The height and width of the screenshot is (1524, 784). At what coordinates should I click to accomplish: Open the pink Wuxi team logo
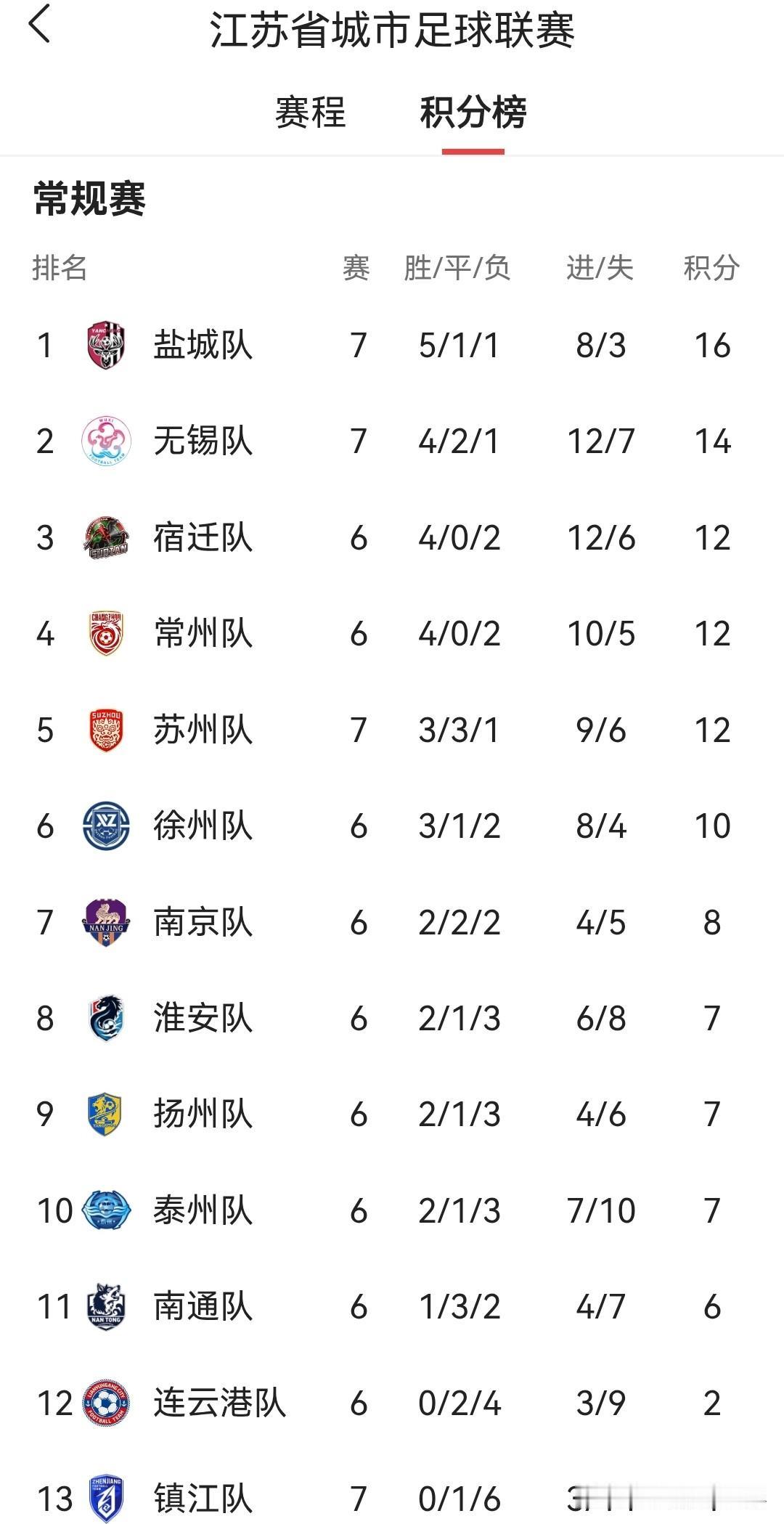pyautogui.click(x=106, y=441)
